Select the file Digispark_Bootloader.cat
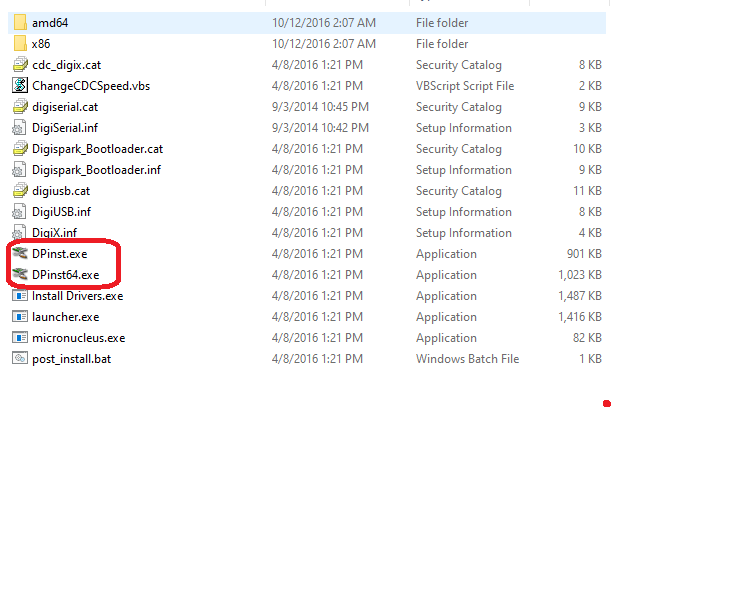 (97, 149)
